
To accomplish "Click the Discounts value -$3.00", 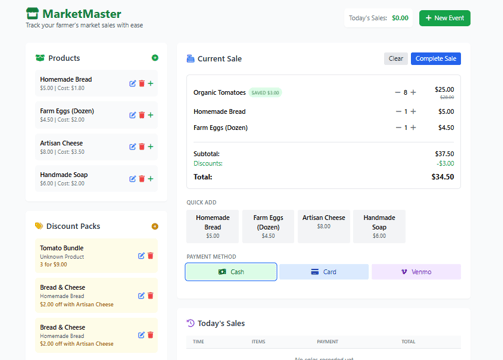I will [x=445, y=163].
